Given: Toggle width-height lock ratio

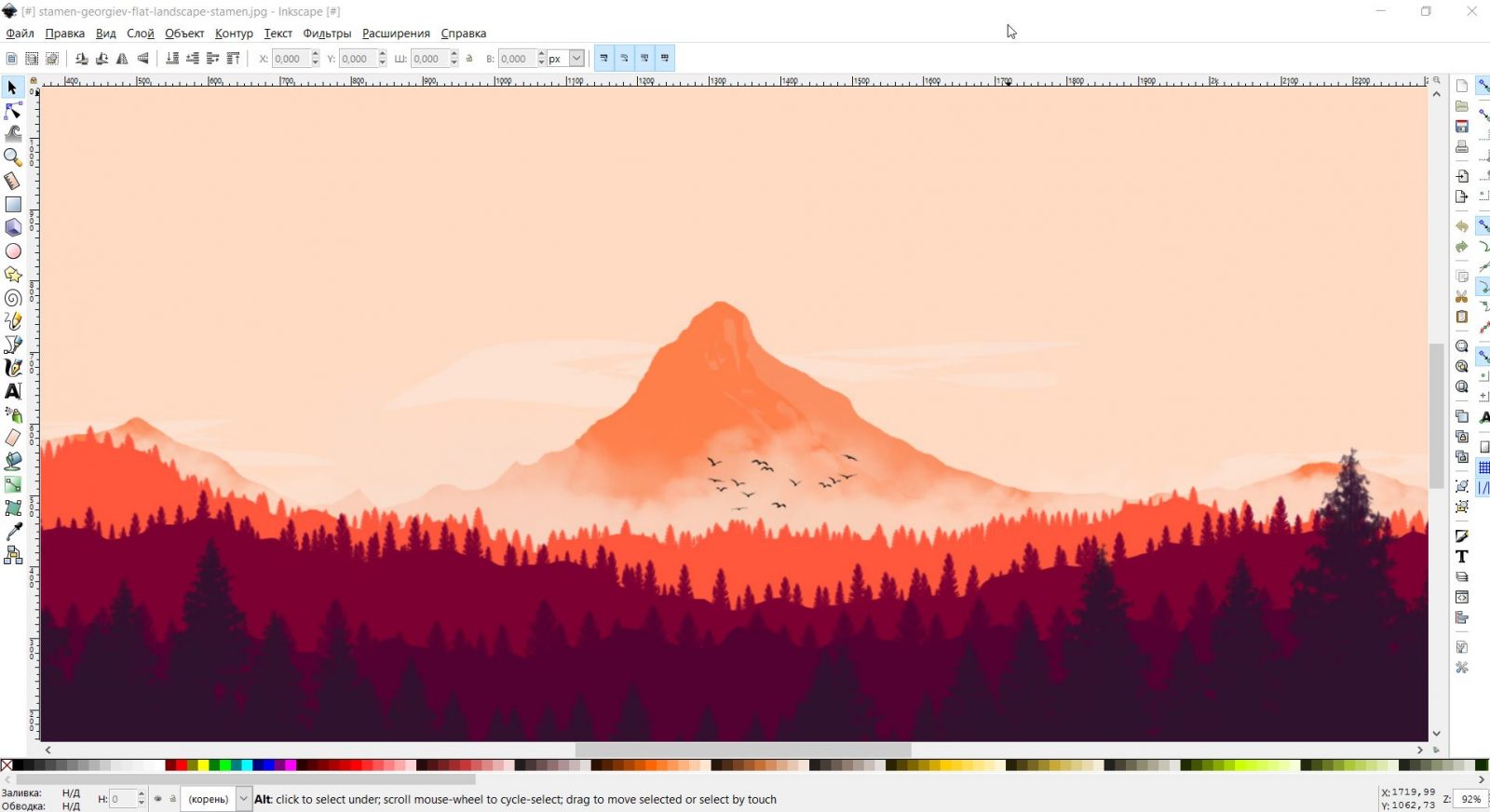Looking at the screenshot, I should click(x=469, y=59).
